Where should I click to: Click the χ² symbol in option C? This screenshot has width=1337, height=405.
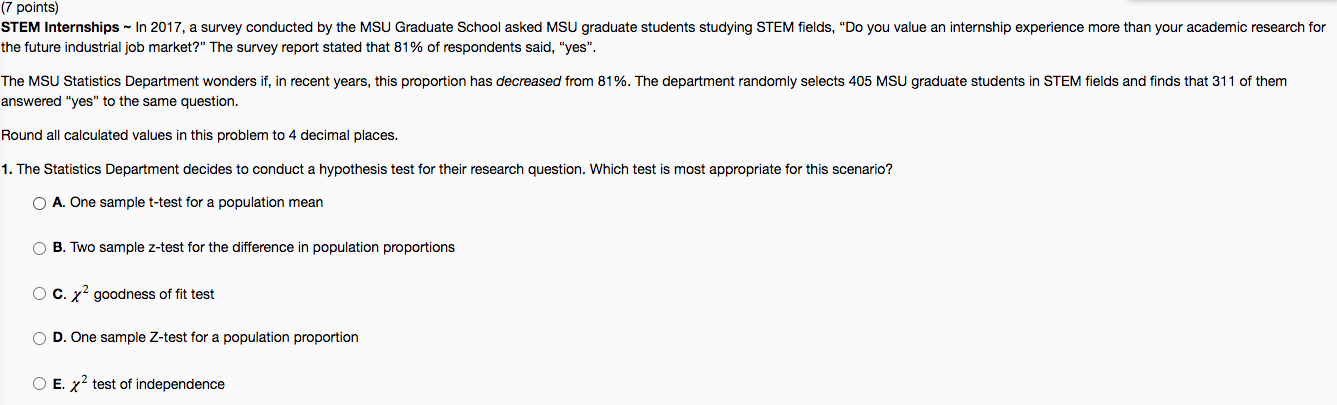tap(79, 292)
